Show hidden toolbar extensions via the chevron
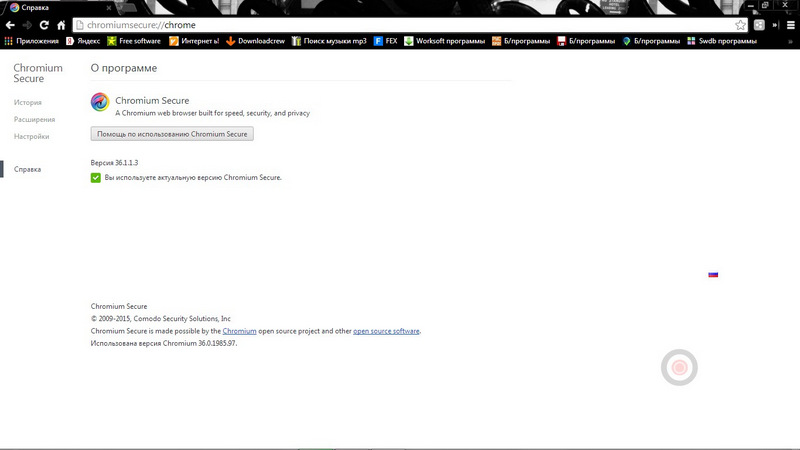Image resolution: width=800 pixels, height=450 pixels. click(776, 25)
